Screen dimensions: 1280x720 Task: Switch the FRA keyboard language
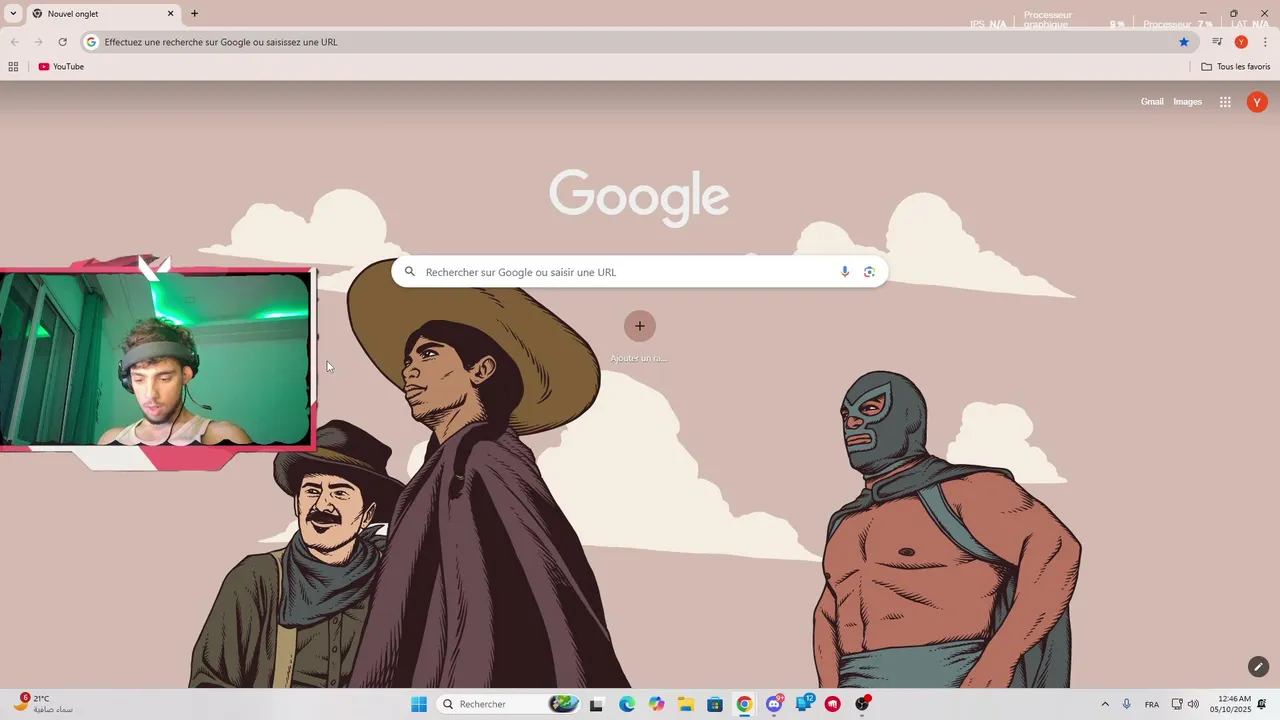tap(1152, 704)
